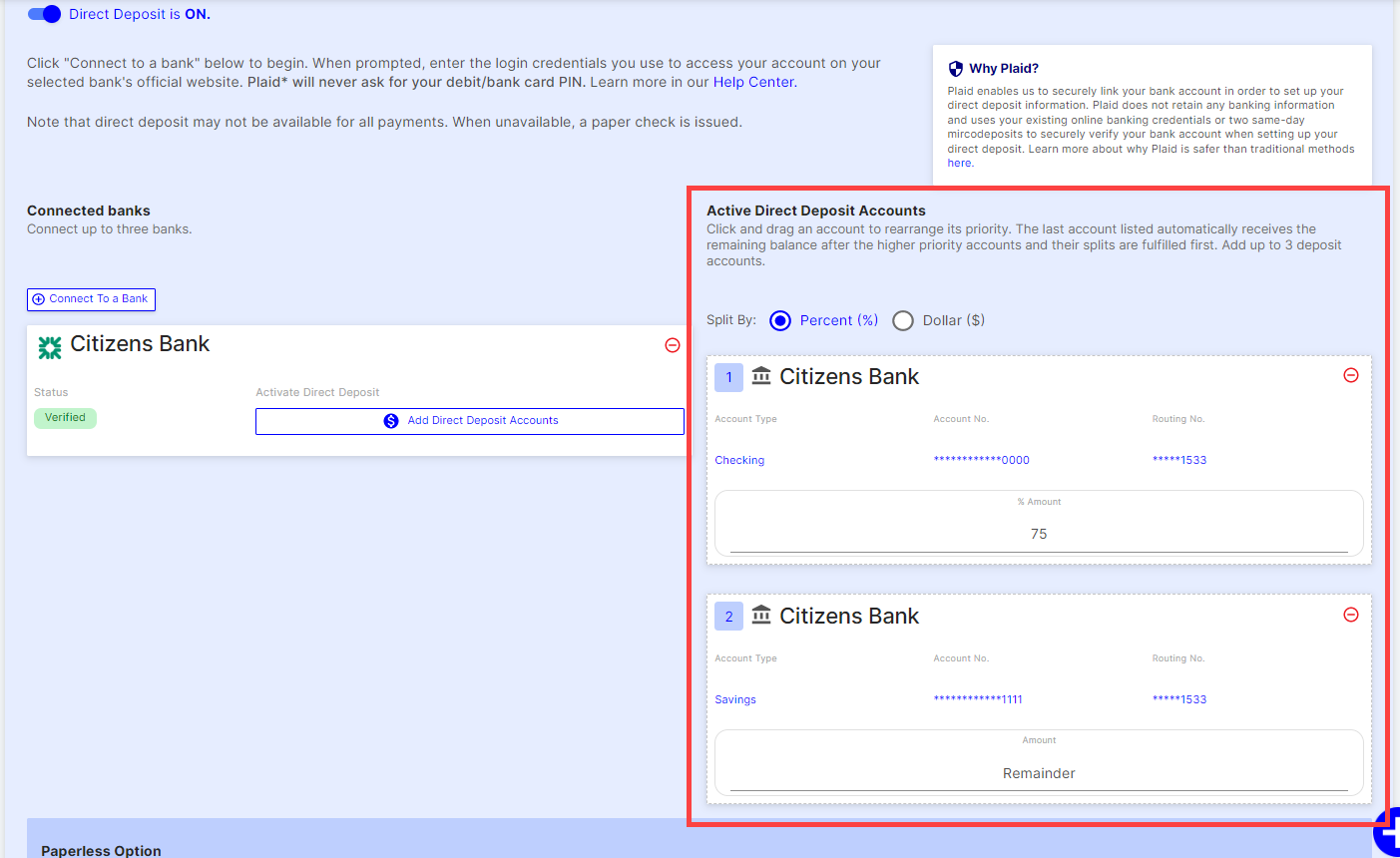Click account number ending in 0000
Image resolution: width=1400 pixels, height=858 pixels.
[981, 460]
